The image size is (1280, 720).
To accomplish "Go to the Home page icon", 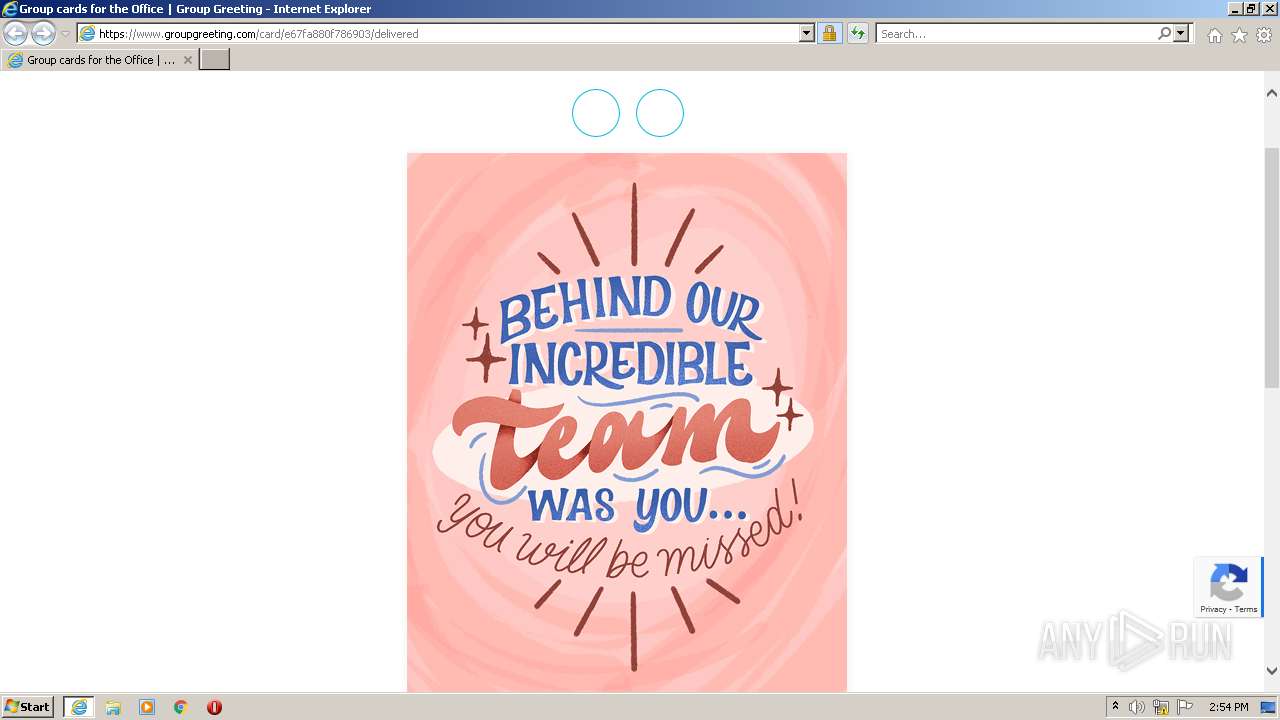I will [1214, 35].
